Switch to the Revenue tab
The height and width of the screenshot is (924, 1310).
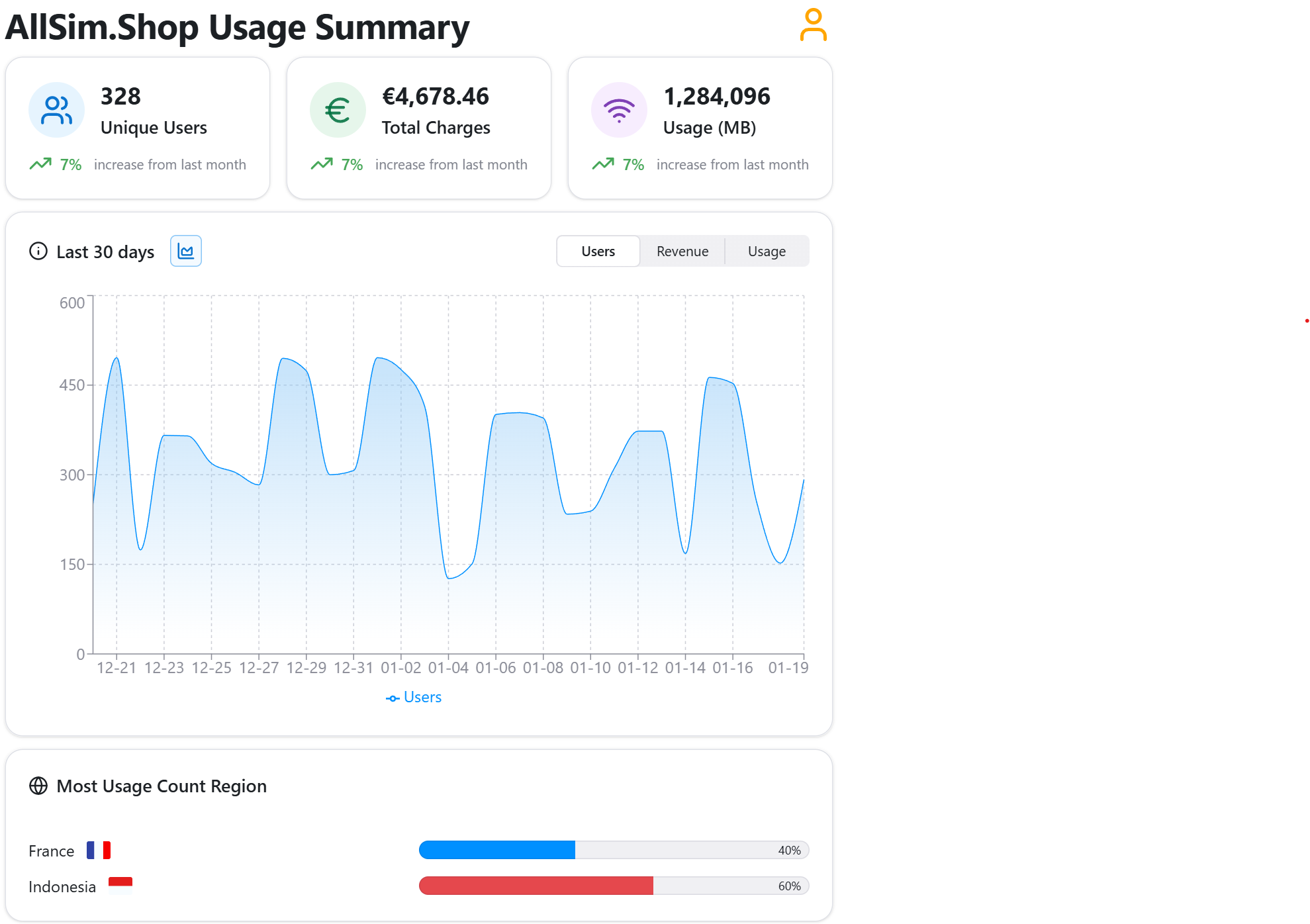(x=682, y=252)
